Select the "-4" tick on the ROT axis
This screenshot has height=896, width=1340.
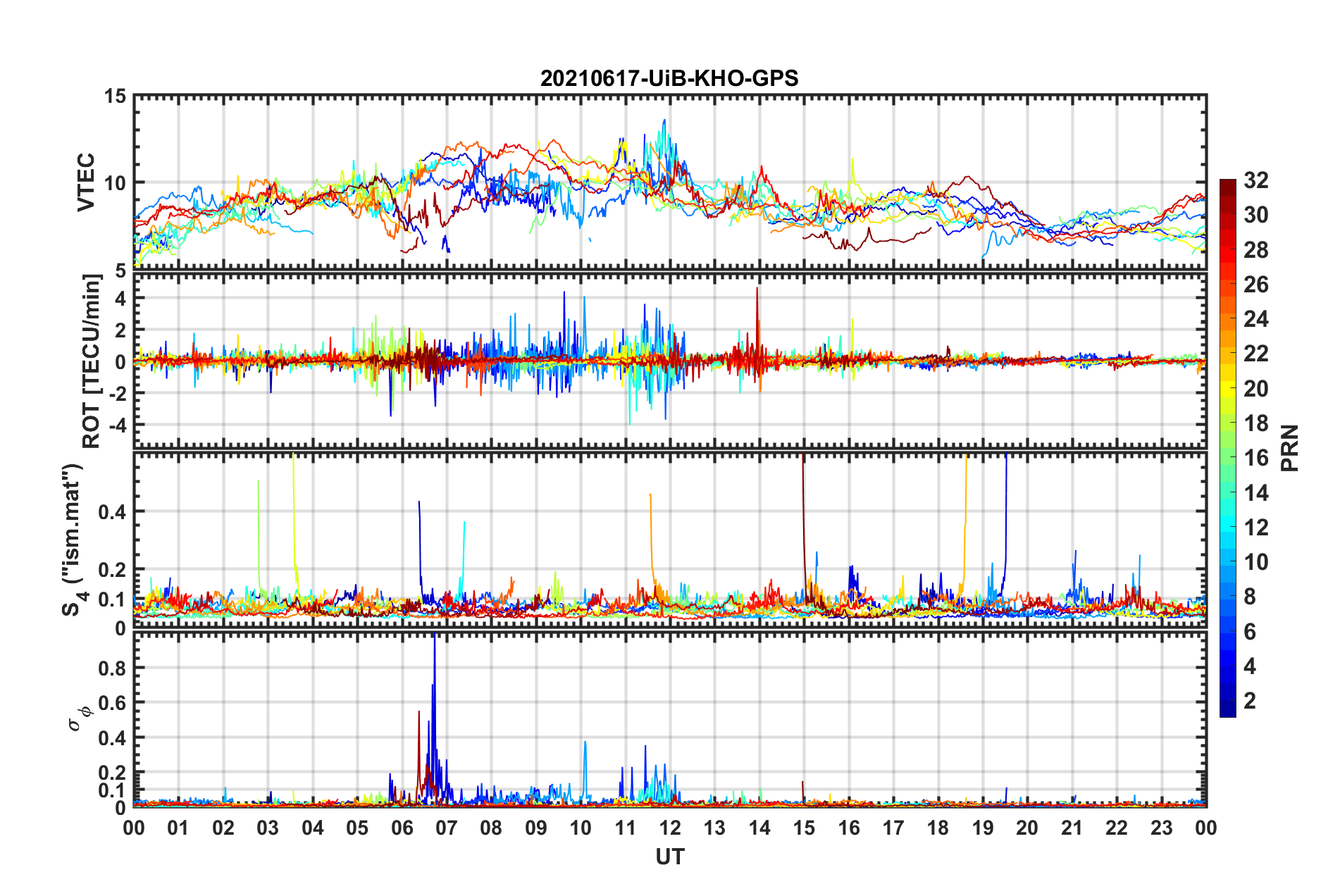pos(116,425)
